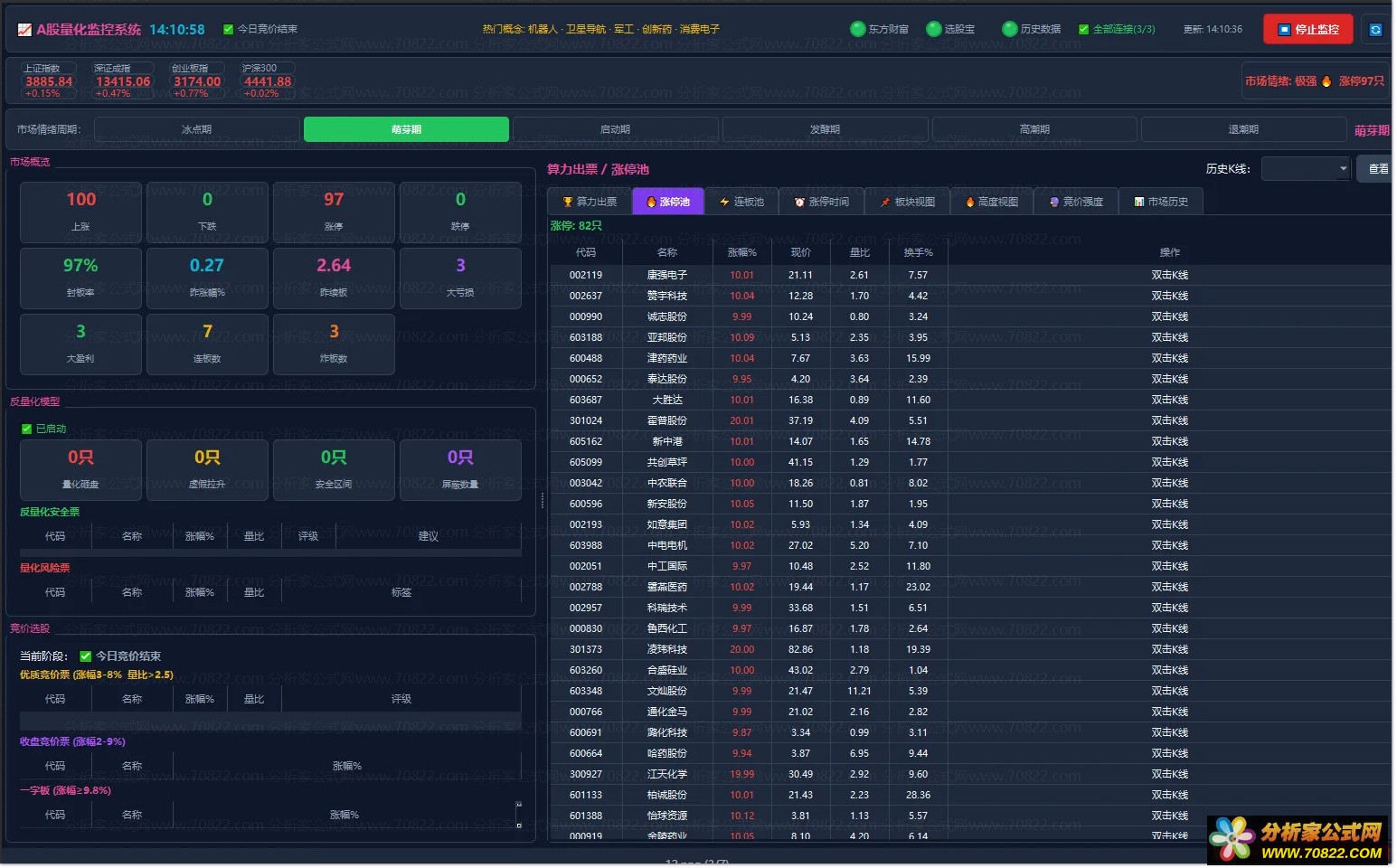
Task: Switch to the 市场历史 tab
Action: click(1160, 202)
